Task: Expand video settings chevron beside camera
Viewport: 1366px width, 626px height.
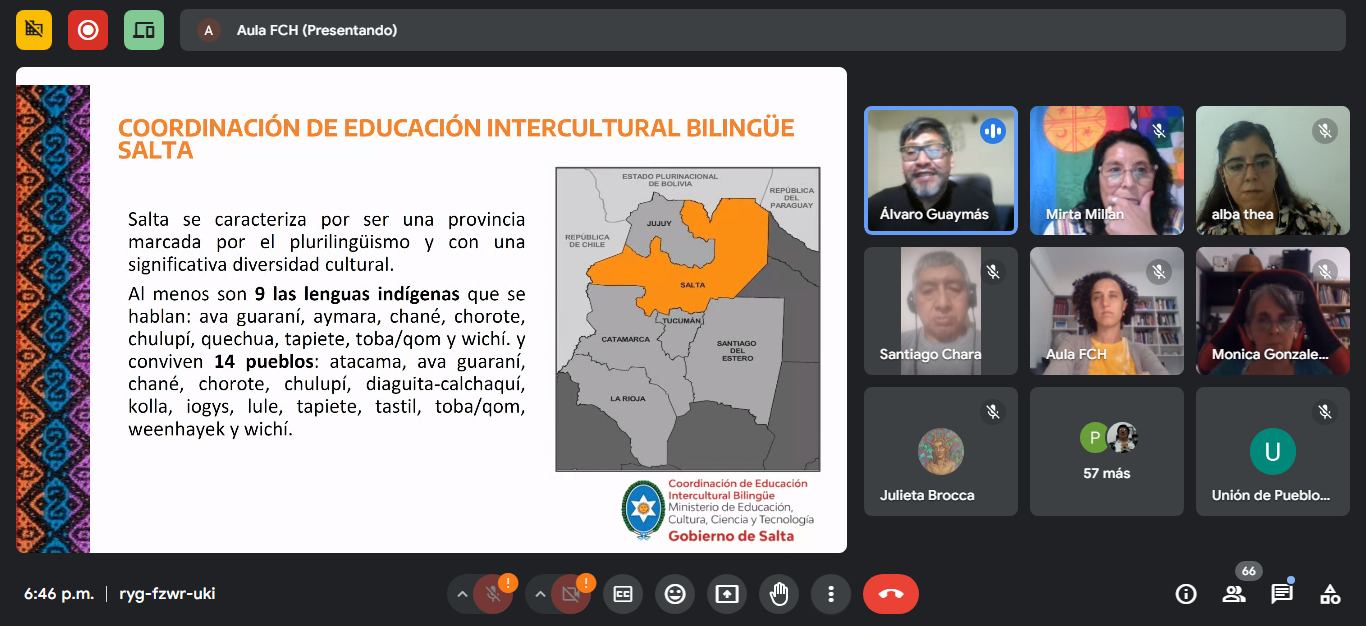Action: point(540,594)
